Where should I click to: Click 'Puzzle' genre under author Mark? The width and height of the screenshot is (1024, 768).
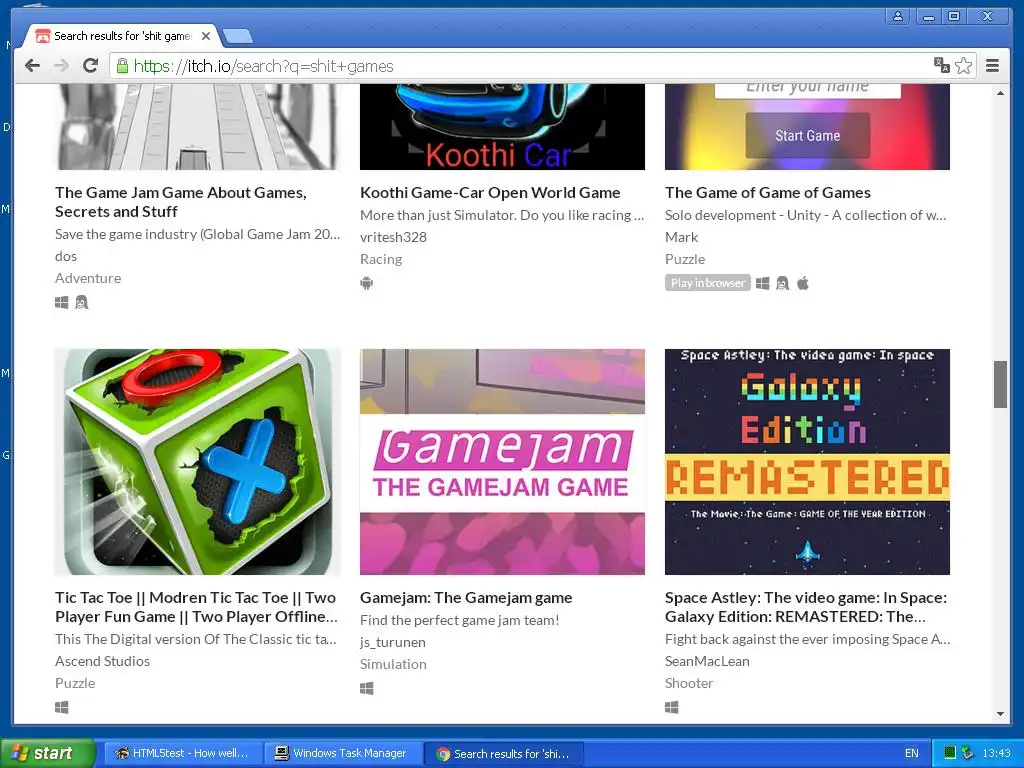point(685,259)
